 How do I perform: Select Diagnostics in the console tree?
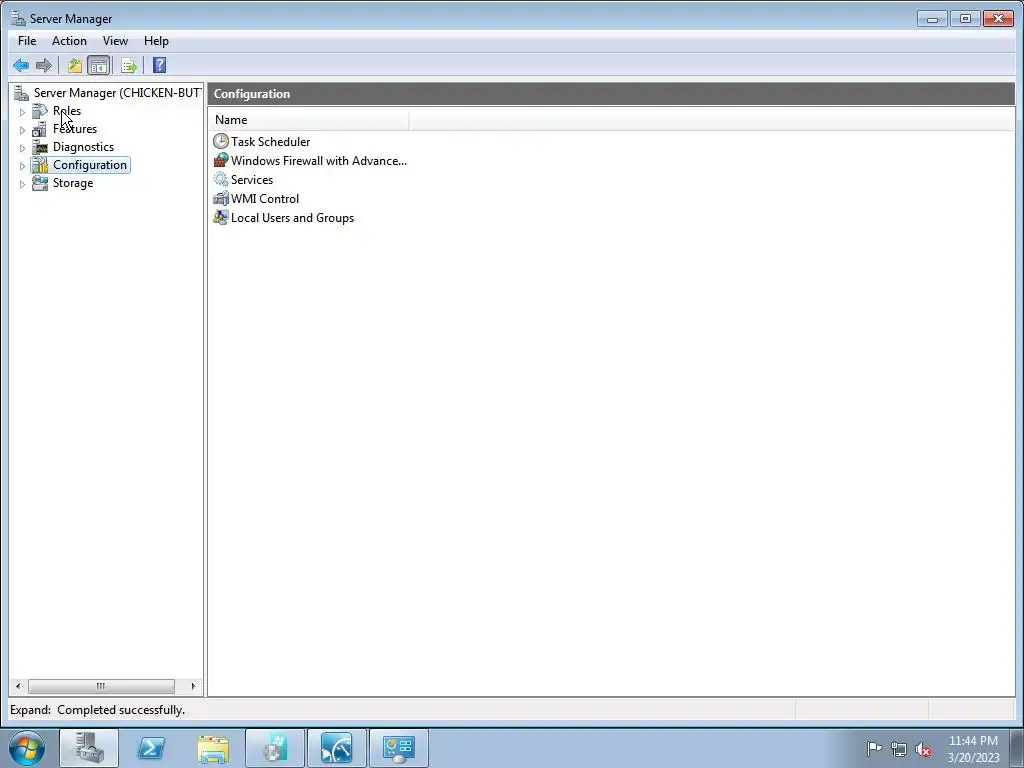83,147
